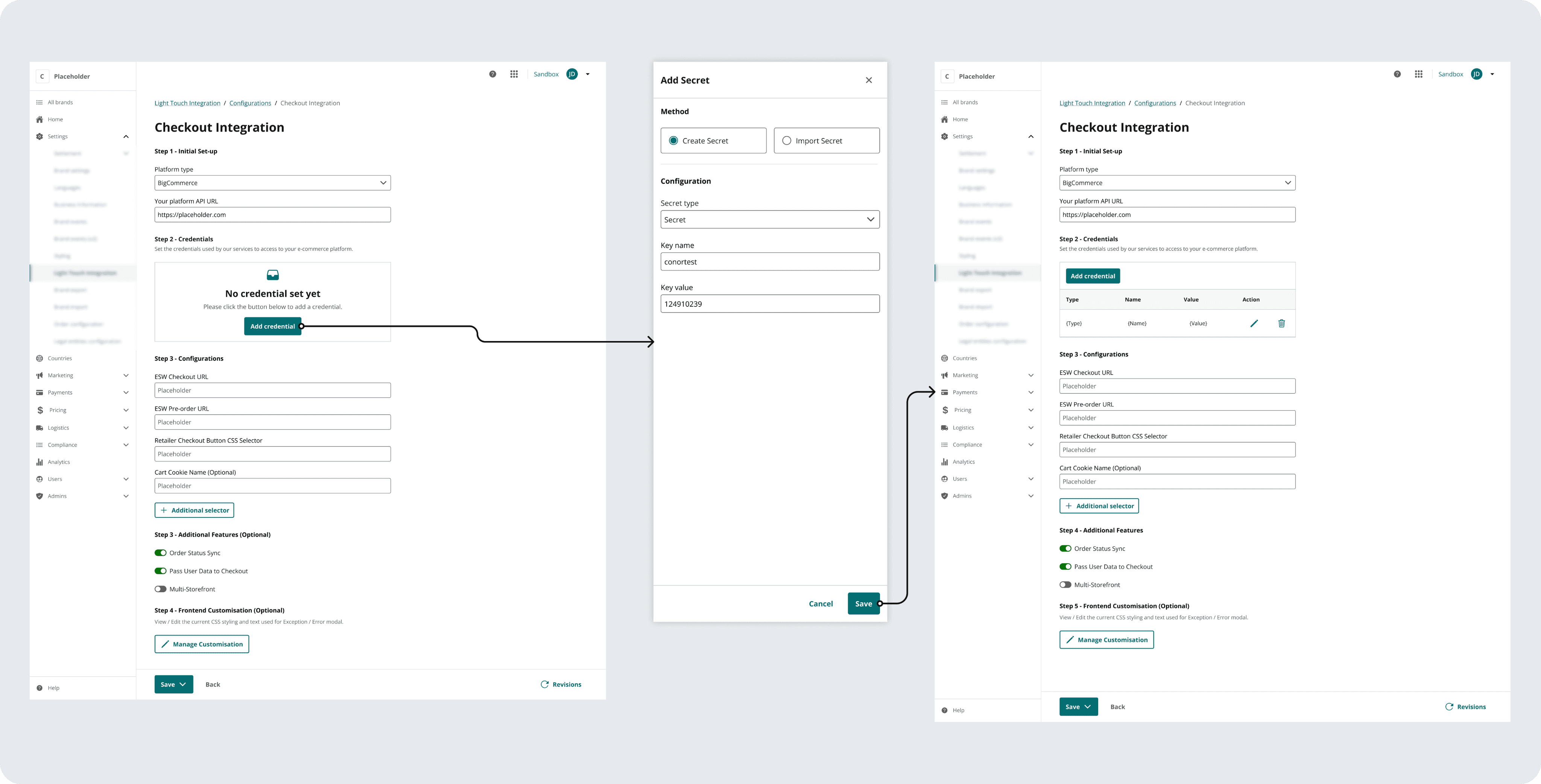Image resolution: width=1541 pixels, height=784 pixels.
Task: Click Analytics chart icon in right screen sidebar
Action: pos(944,462)
